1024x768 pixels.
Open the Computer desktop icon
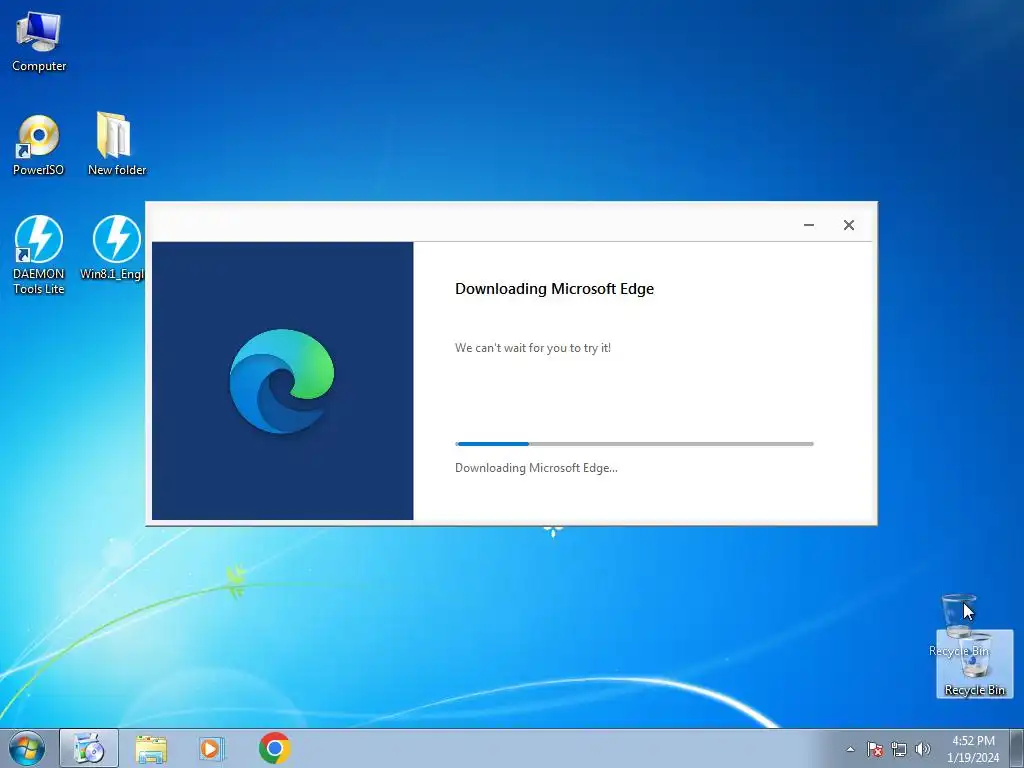(39, 41)
